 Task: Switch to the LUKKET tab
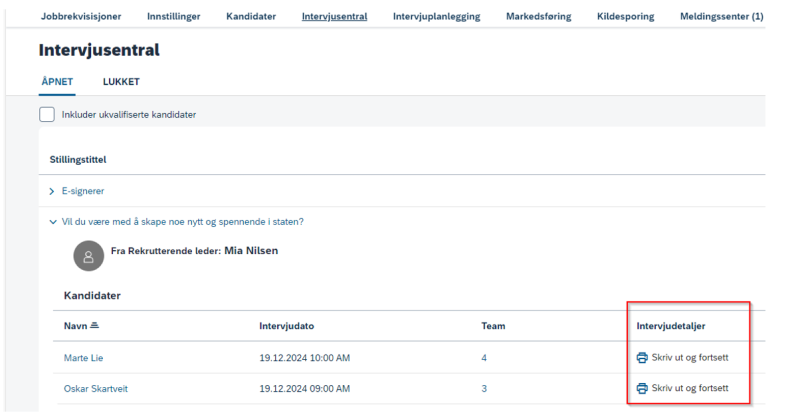(121, 82)
